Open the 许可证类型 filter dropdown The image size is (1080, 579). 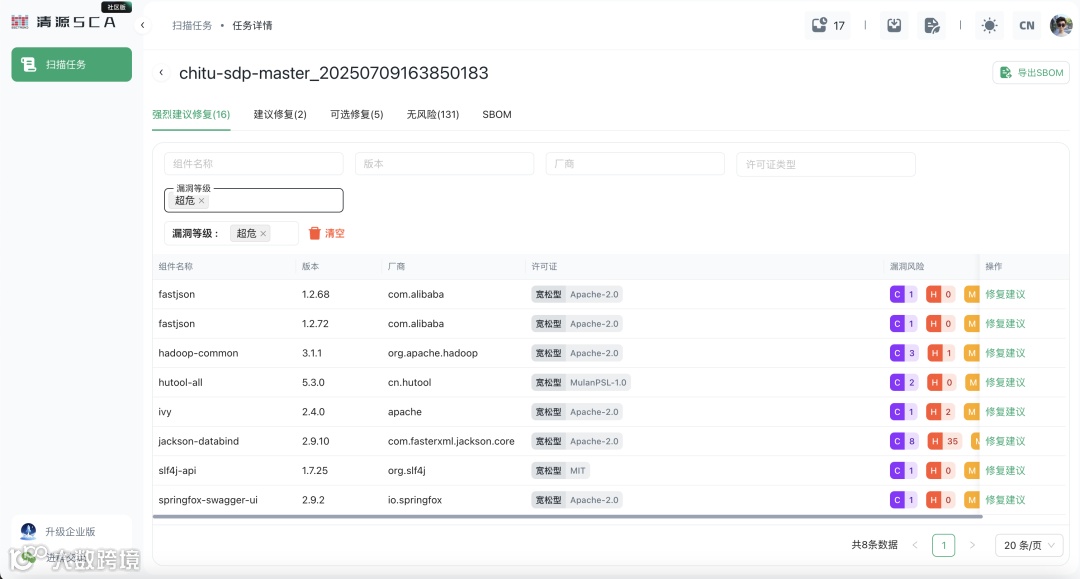[x=826, y=164]
